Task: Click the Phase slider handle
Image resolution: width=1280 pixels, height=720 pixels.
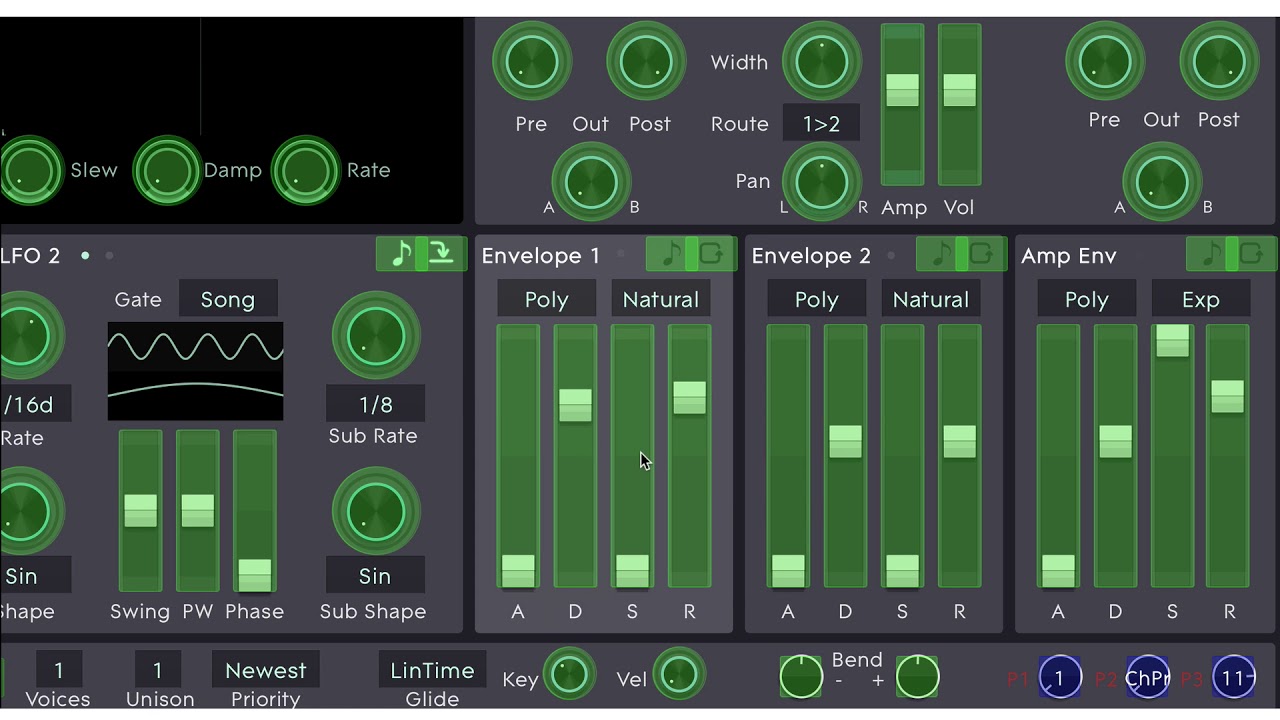Action: click(x=255, y=575)
